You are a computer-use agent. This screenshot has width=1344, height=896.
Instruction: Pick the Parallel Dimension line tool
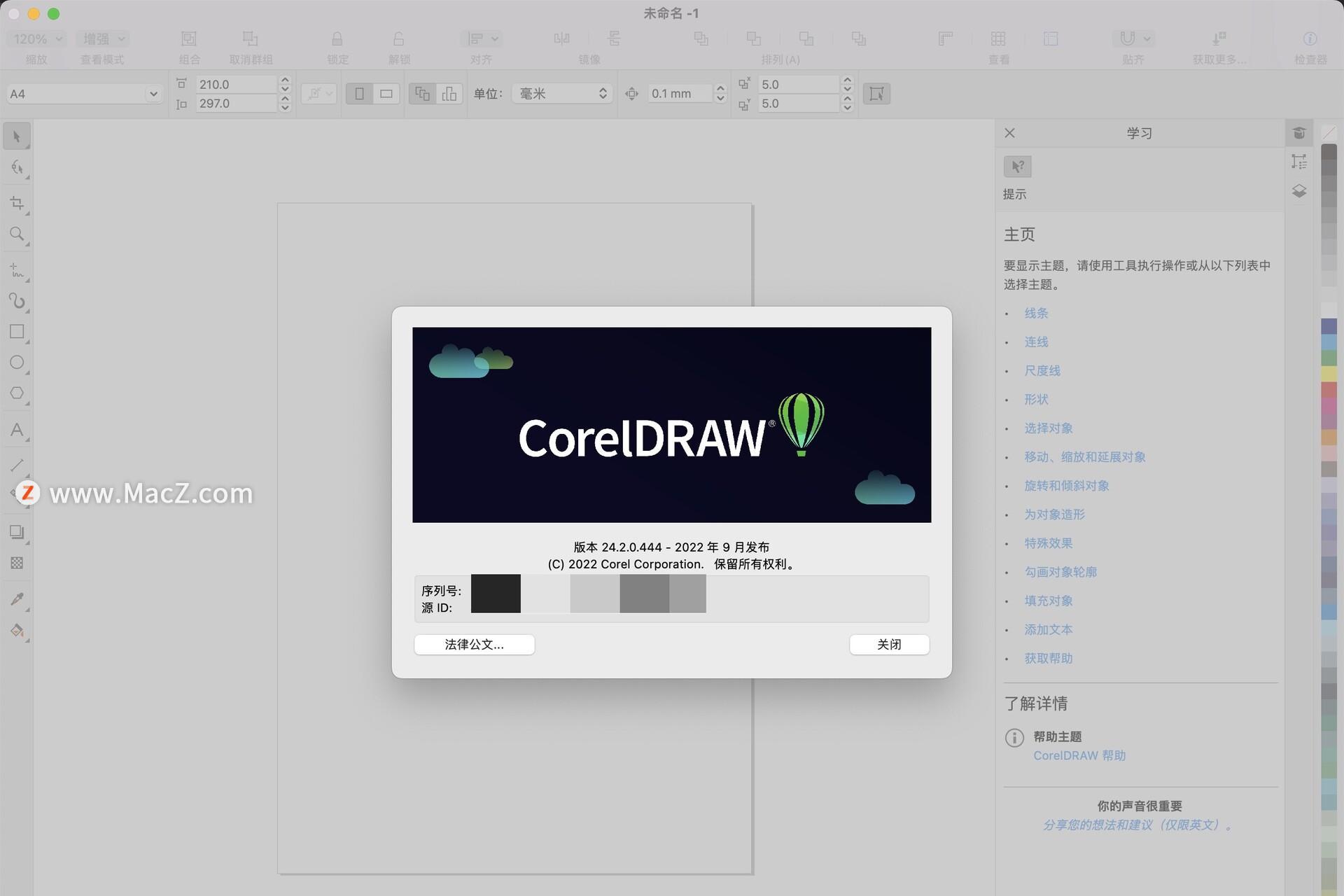[x=17, y=465]
